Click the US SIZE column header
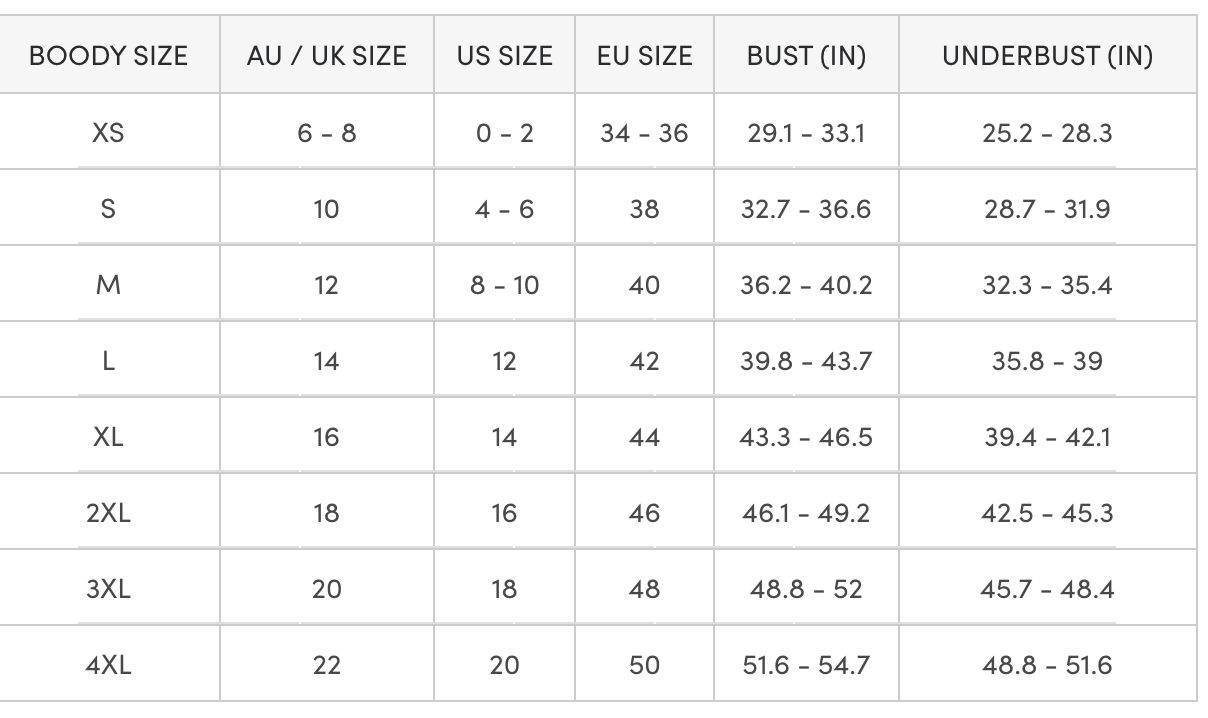 tap(504, 56)
